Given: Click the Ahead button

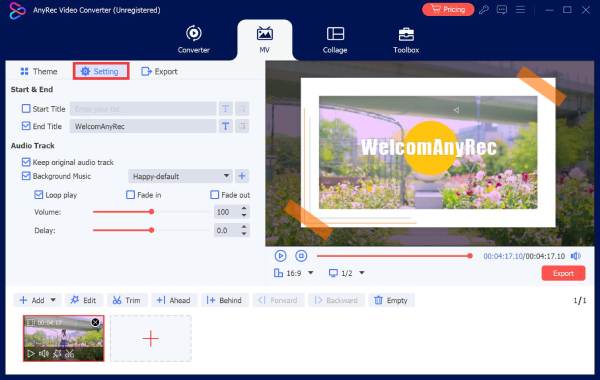Looking at the screenshot, I should [173, 300].
